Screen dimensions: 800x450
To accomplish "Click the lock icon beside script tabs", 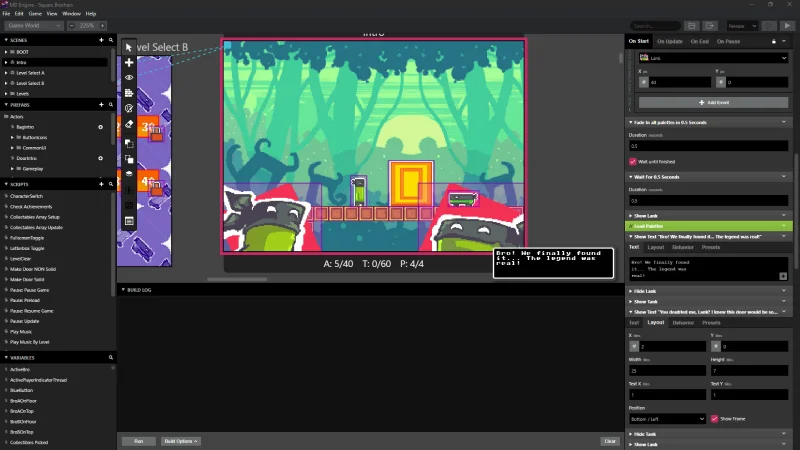I will pyautogui.click(x=772, y=41).
